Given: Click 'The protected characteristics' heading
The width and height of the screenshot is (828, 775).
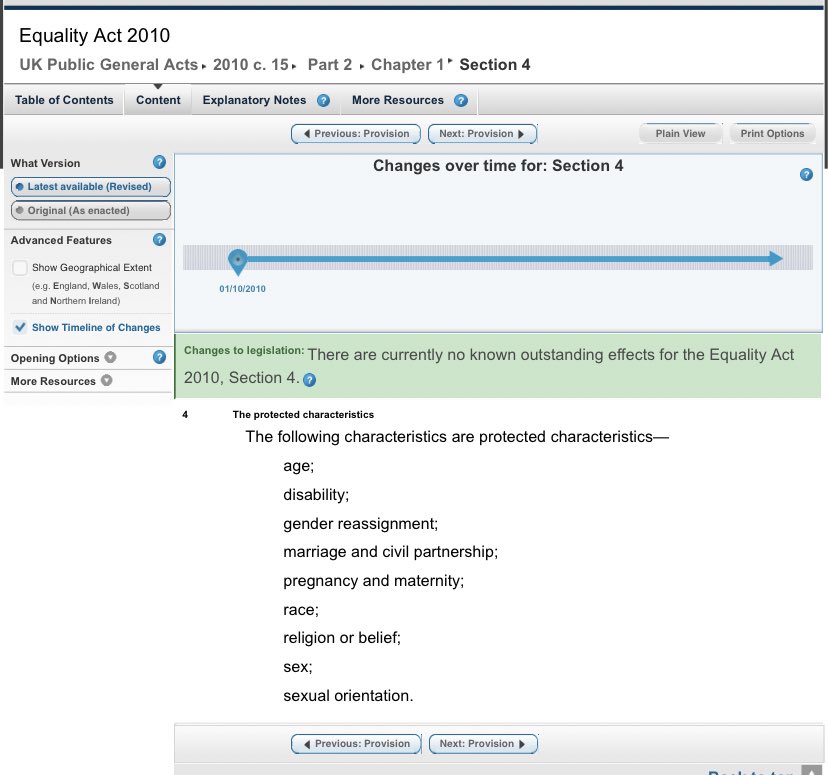Looking at the screenshot, I should [x=303, y=415].
